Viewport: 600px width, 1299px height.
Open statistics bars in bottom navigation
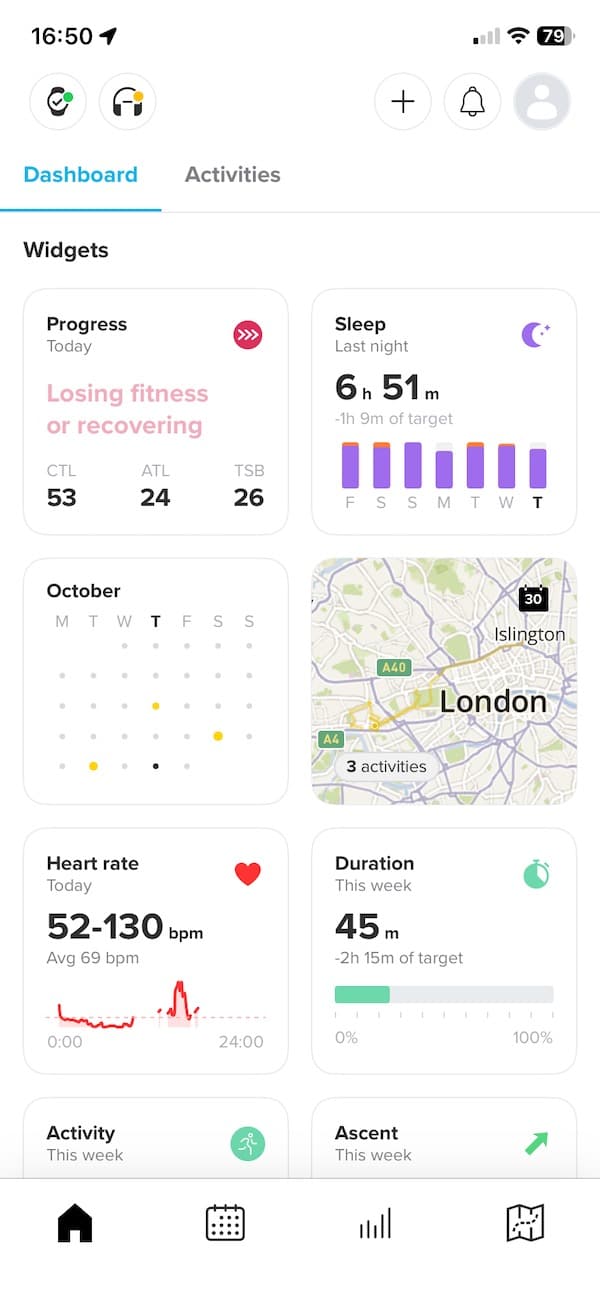pyautogui.click(x=375, y=1222)
